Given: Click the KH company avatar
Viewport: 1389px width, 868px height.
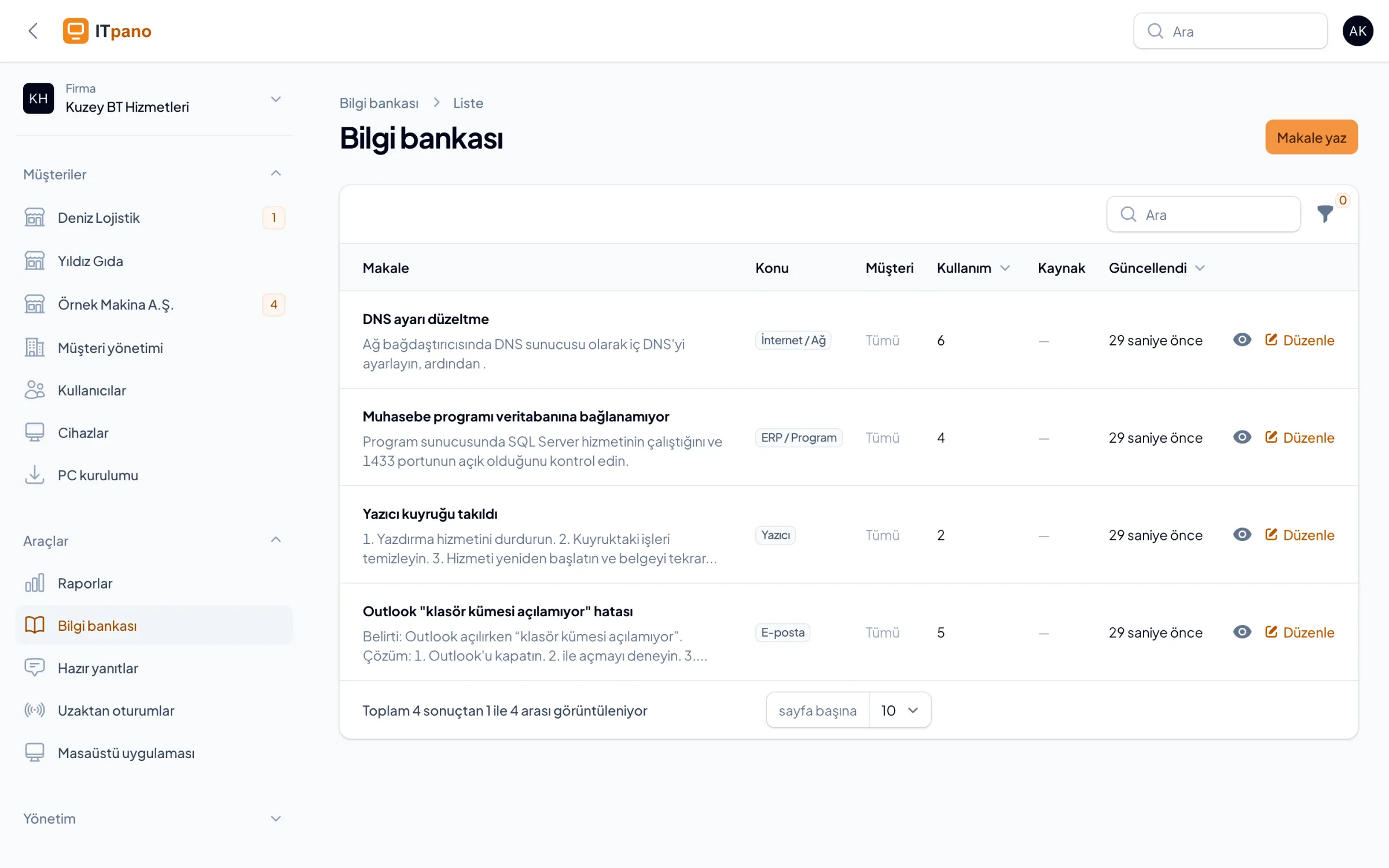Looking at the screenshot, I should (38, 98).
